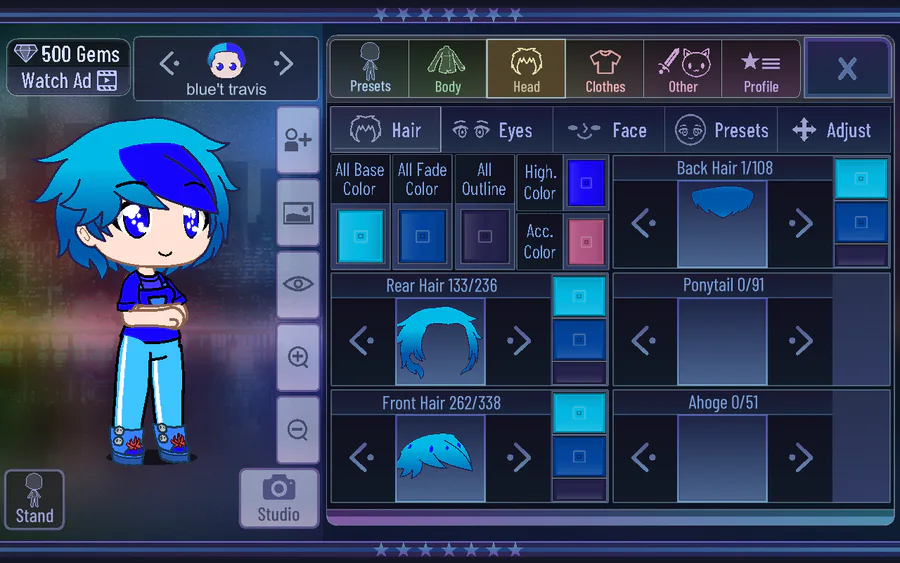Tap the Stand pose button
Screen dimensions: 900x563
[x=34, y=499]
